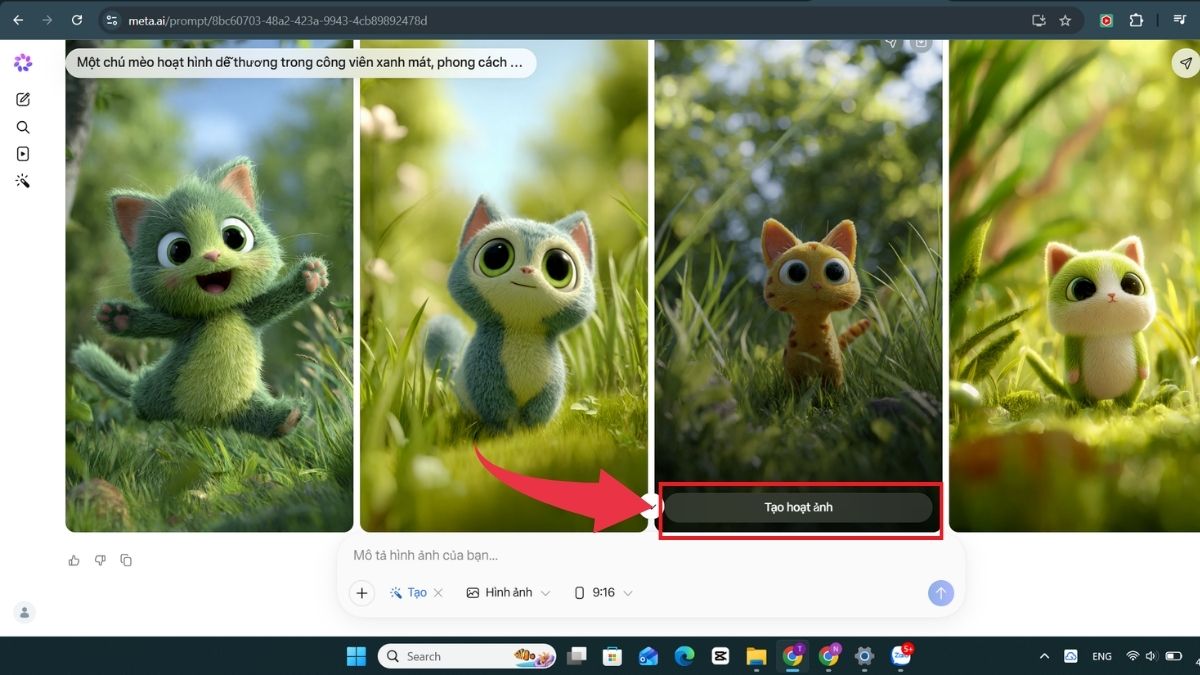Image resolution: width=1200 pixels, height=675 pixels.
Task: Click the Tạo hoạt ảnh button
Action: [x=798, y=507]
